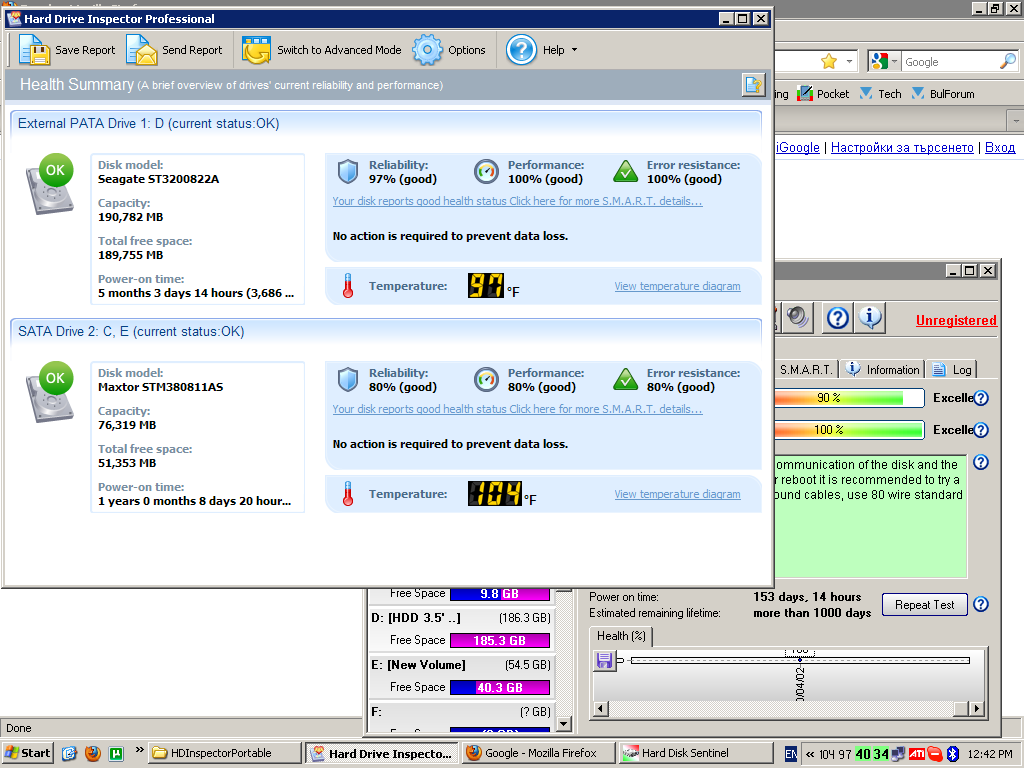Screen dimensions: 1024x768
Task: Click the save floppy icon on the Health graph
Action: pos(604,660)
